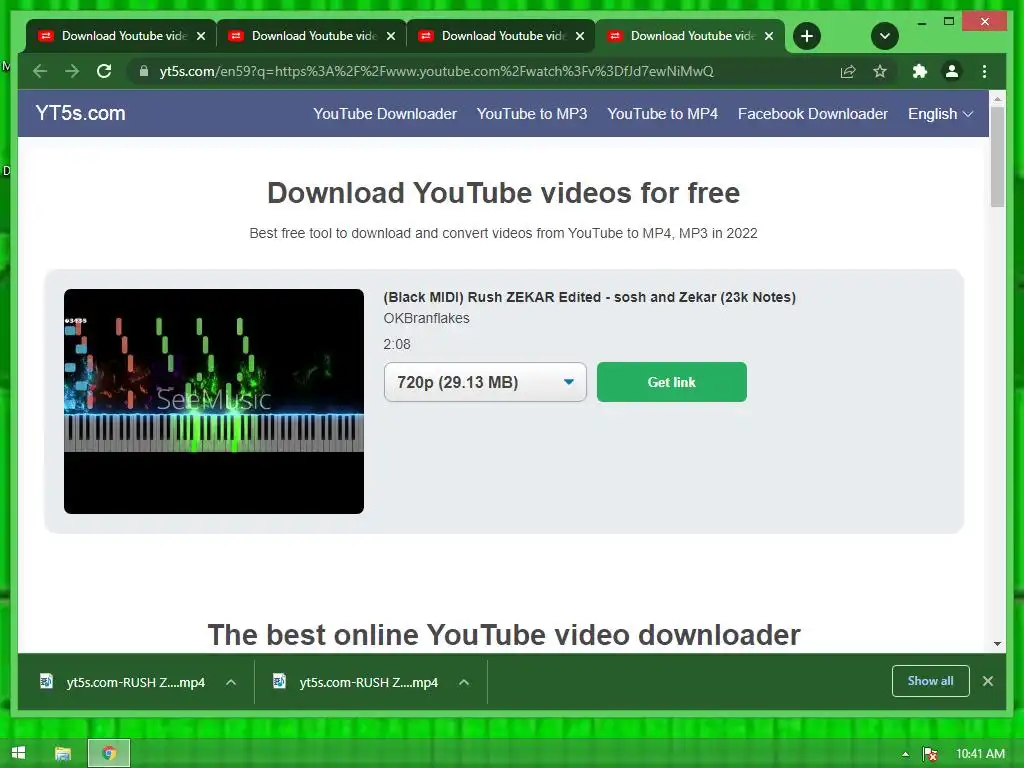Screen dimensions: 1024x768
Task: Open YouTube to MP3 nav link
Action: click(532, 114)
